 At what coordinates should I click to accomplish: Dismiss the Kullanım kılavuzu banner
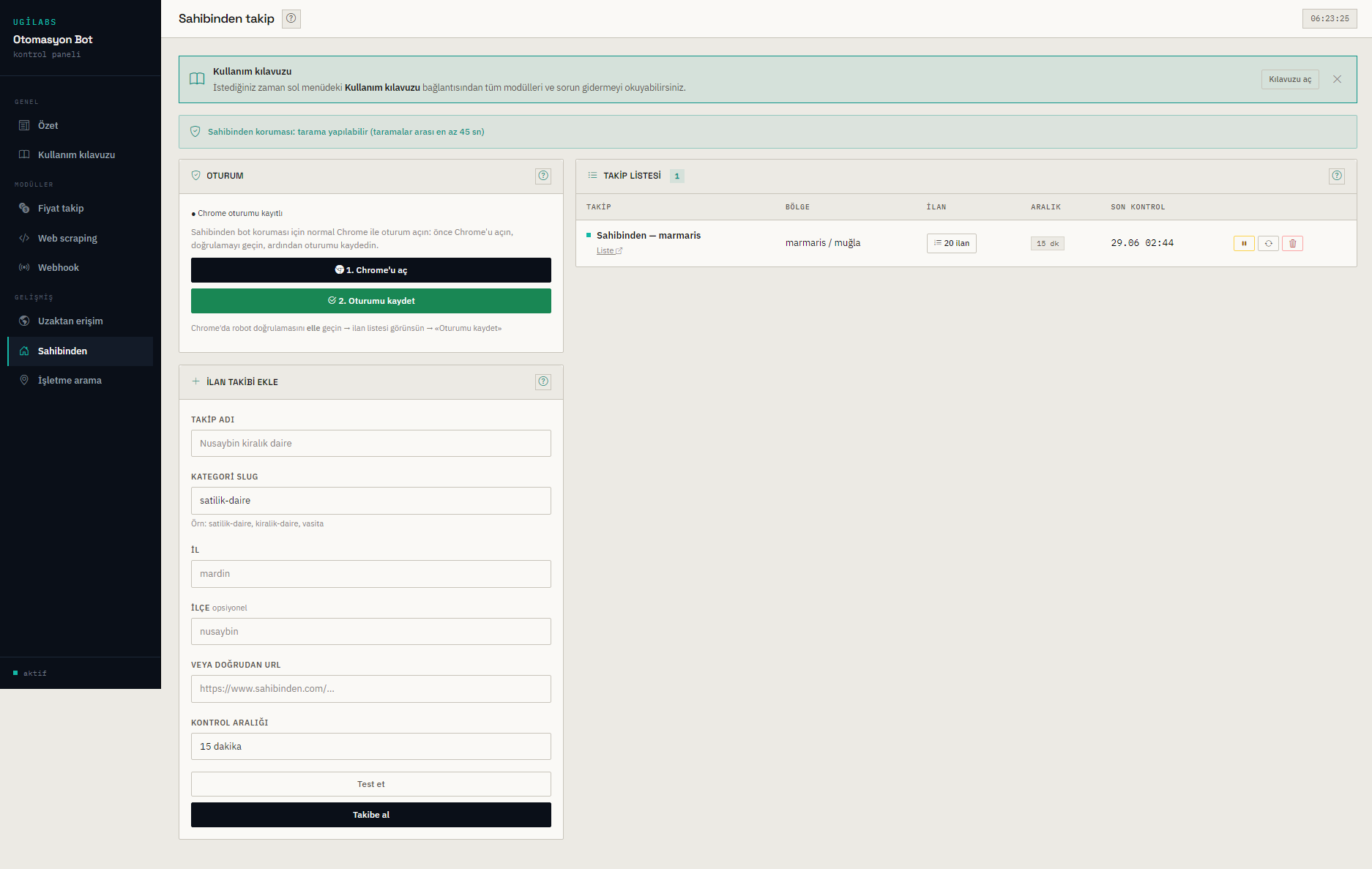(x=1337, y=79)
